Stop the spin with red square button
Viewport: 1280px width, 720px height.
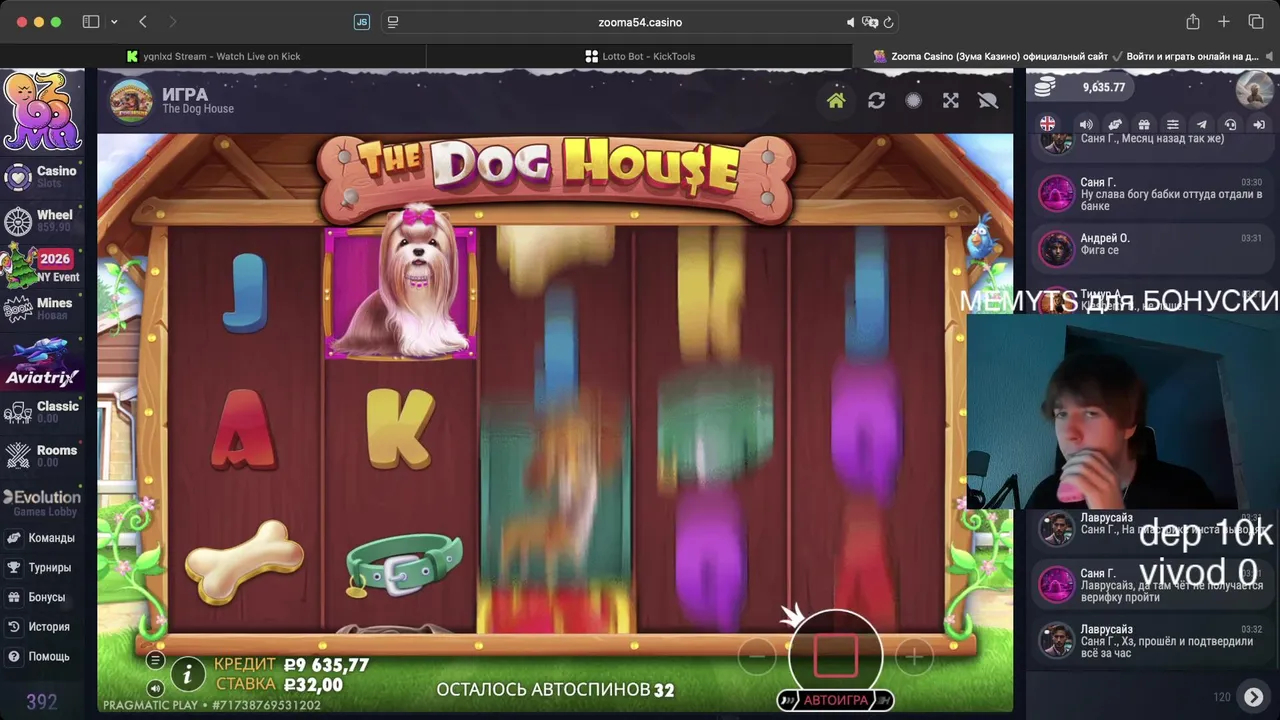pyautogui.click(x=835, y=655)
